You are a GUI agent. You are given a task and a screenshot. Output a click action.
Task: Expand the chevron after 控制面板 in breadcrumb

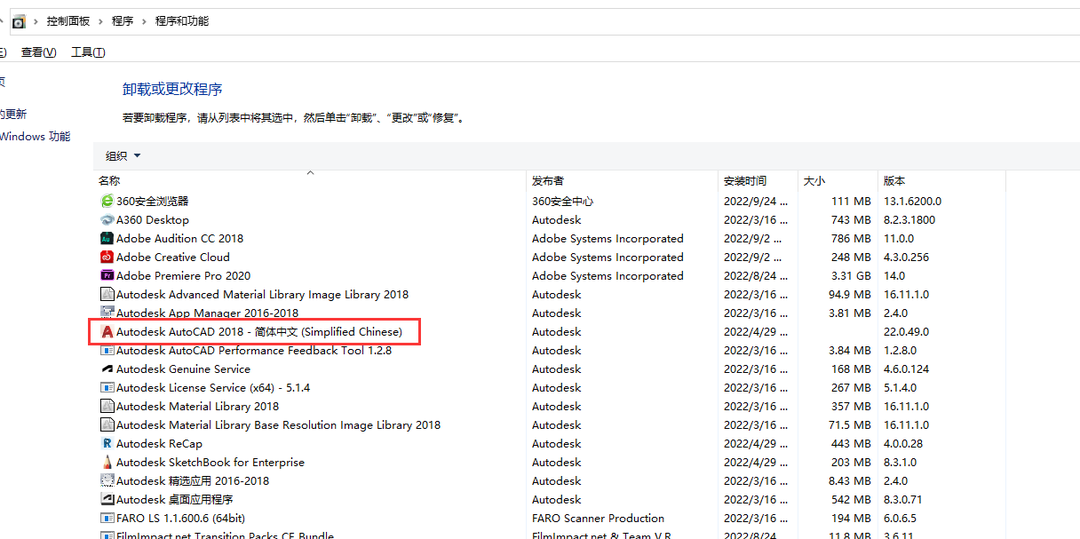[x=101, y=21]
